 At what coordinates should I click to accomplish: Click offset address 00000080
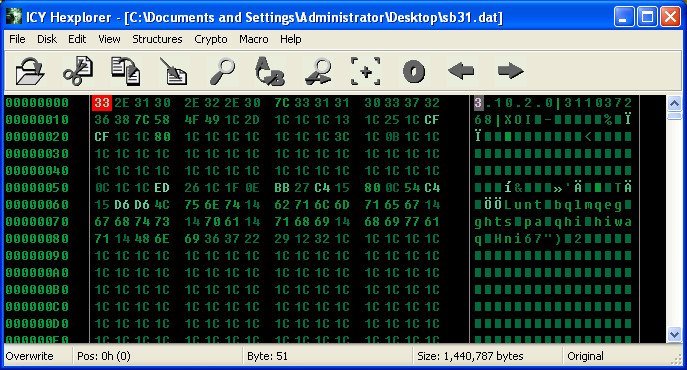(37, 239)
